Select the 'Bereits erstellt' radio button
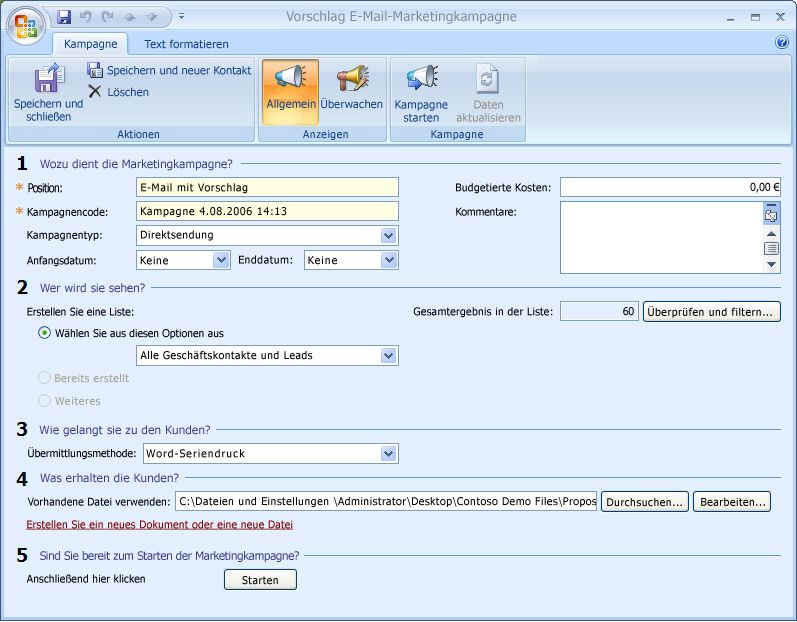Viewport: 797px width, 622px height. coord(44,378)
